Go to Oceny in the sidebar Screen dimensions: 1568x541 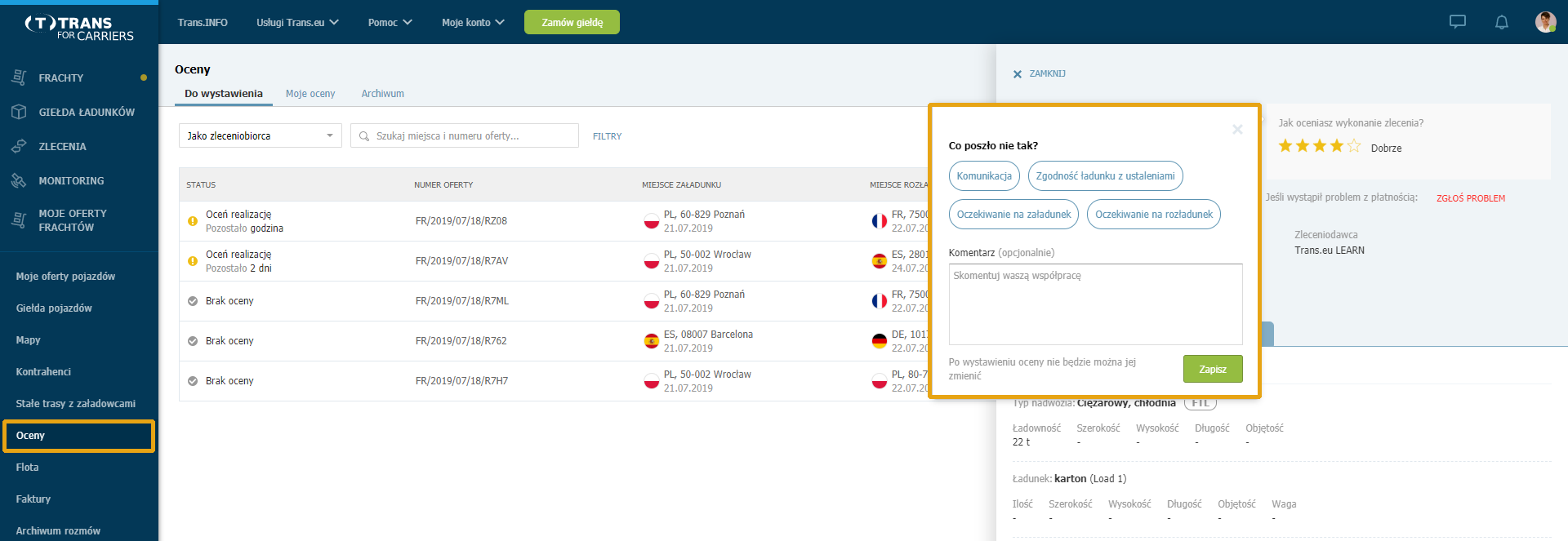(79, 436)
